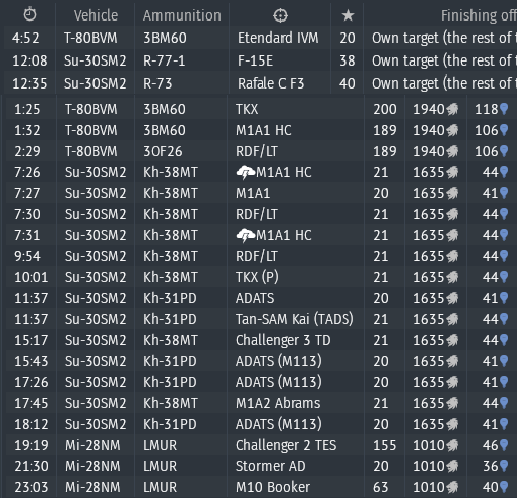This screenshot has height=498, width=517.
Task: Click the score 38 in the F-15E row
Action: tap(347, 61)
